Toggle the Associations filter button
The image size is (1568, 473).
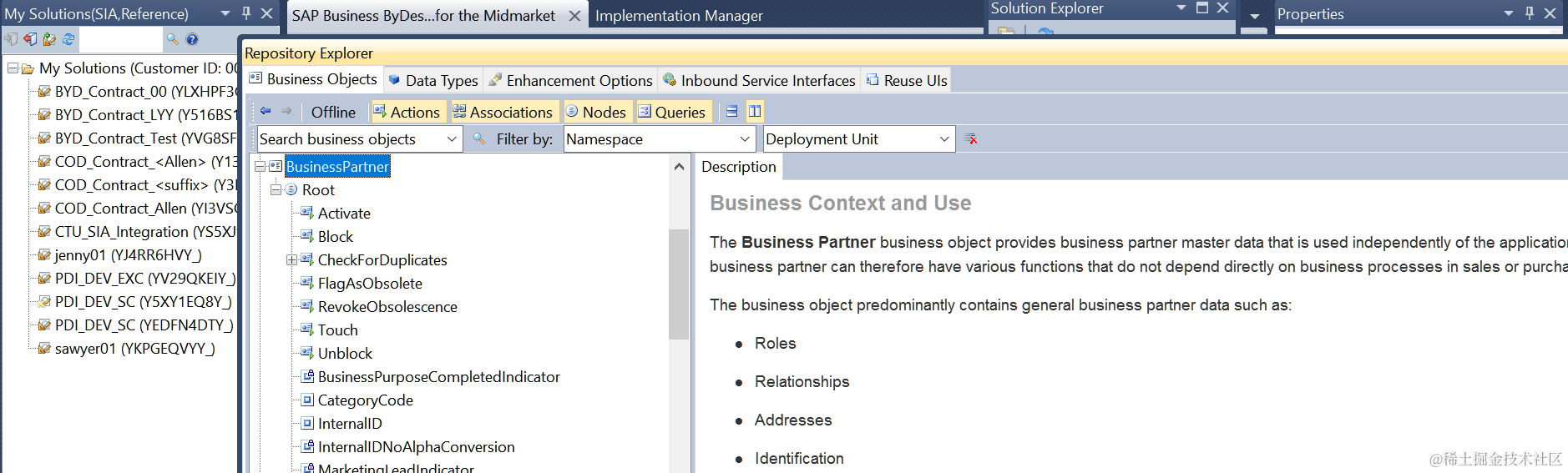tap(503, 112)
